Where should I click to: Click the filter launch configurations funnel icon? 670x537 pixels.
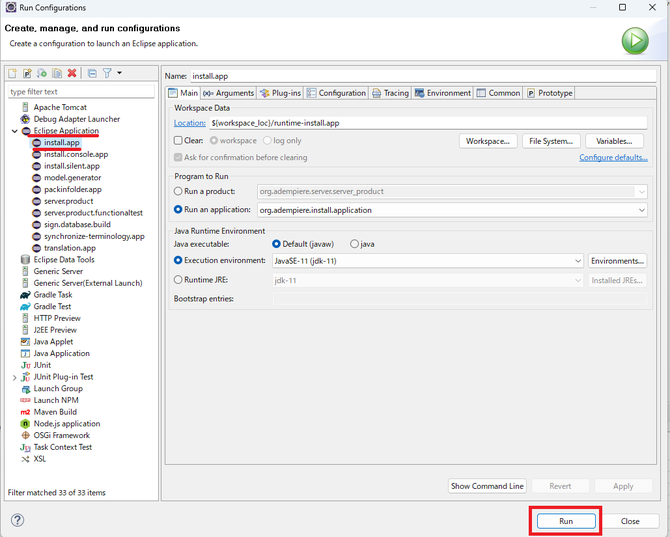(x=107, y=73)
